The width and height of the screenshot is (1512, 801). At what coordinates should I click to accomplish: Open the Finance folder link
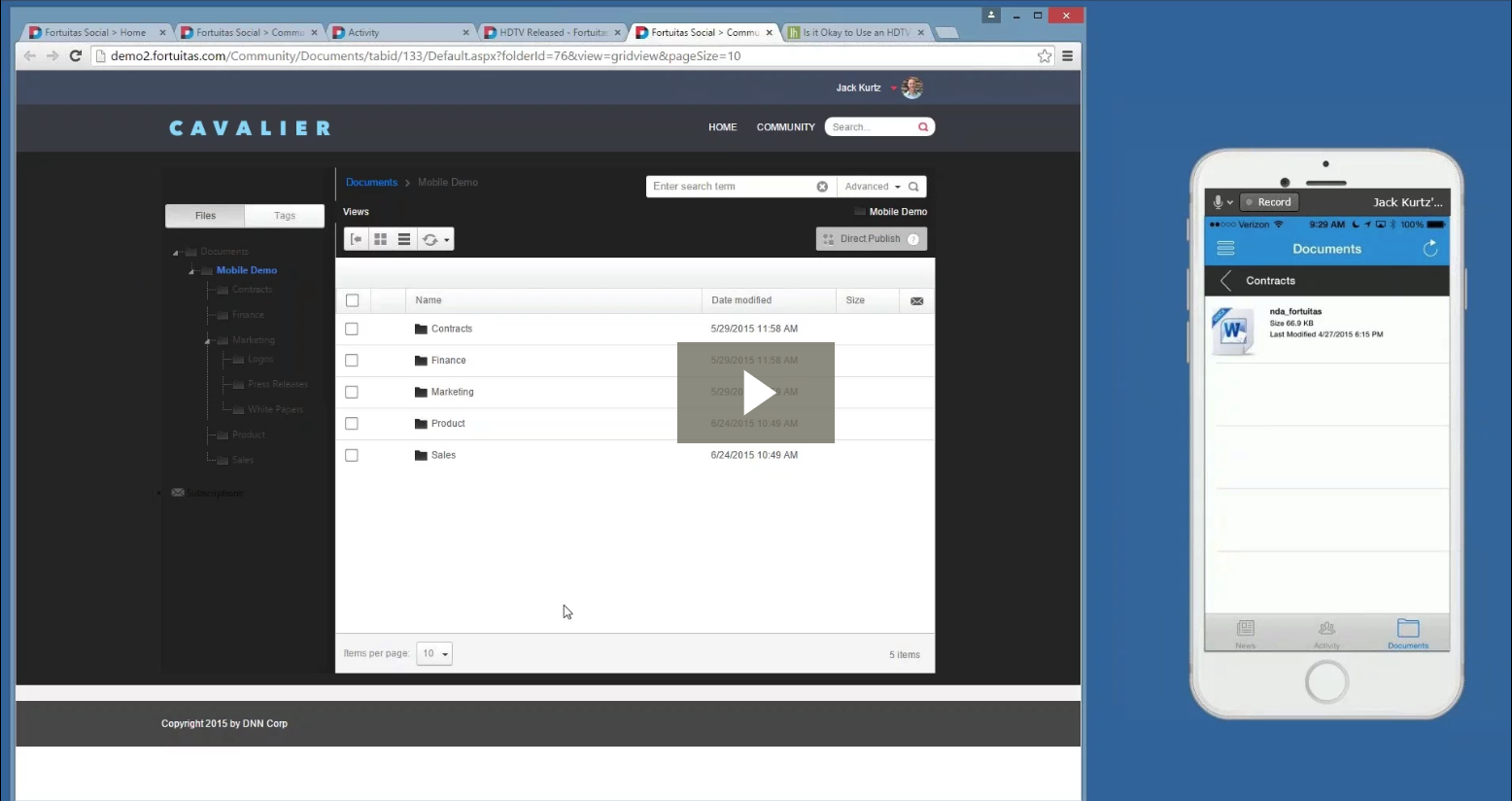click(448, 361)
